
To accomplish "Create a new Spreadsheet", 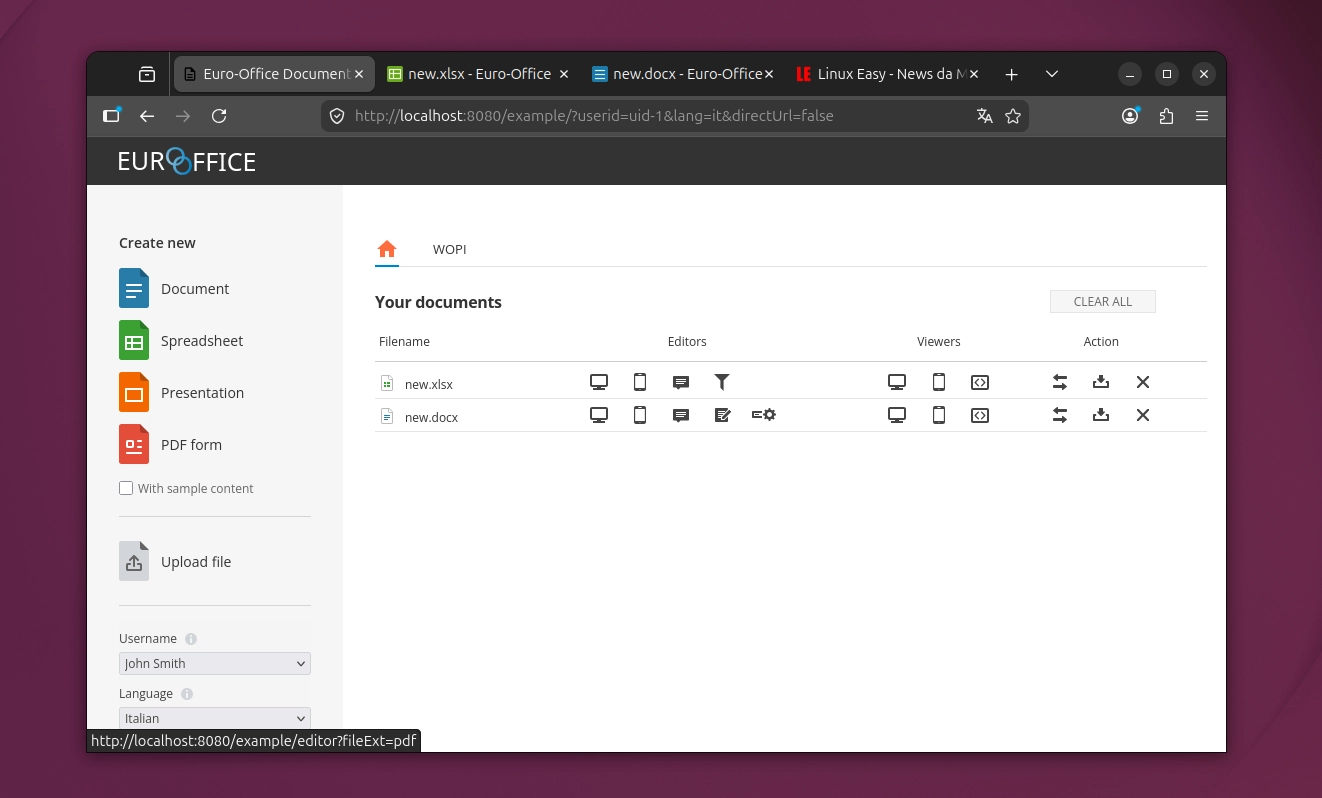I will coord(181,340).
